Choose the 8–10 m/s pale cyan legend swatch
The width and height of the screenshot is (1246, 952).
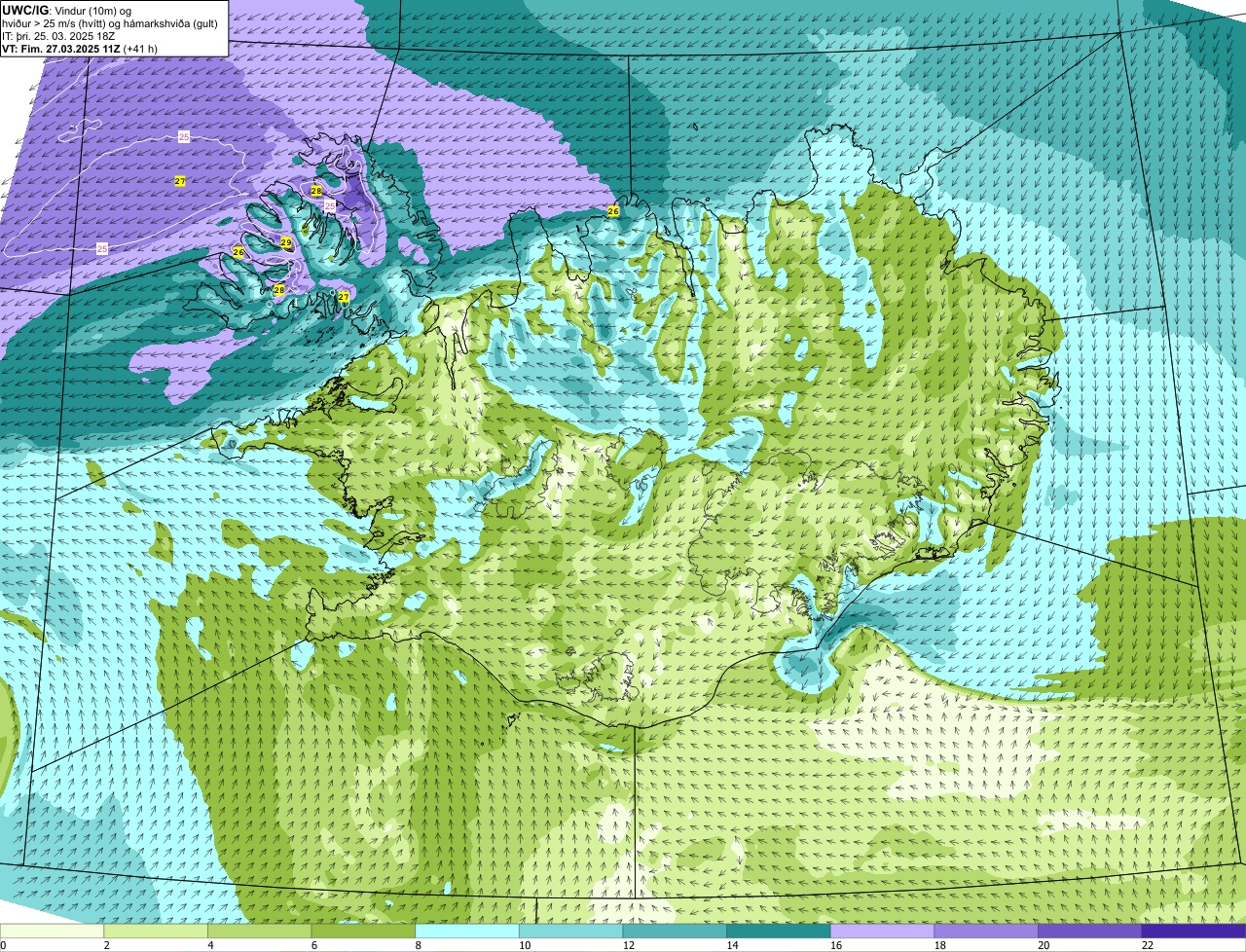coord(467,931)
